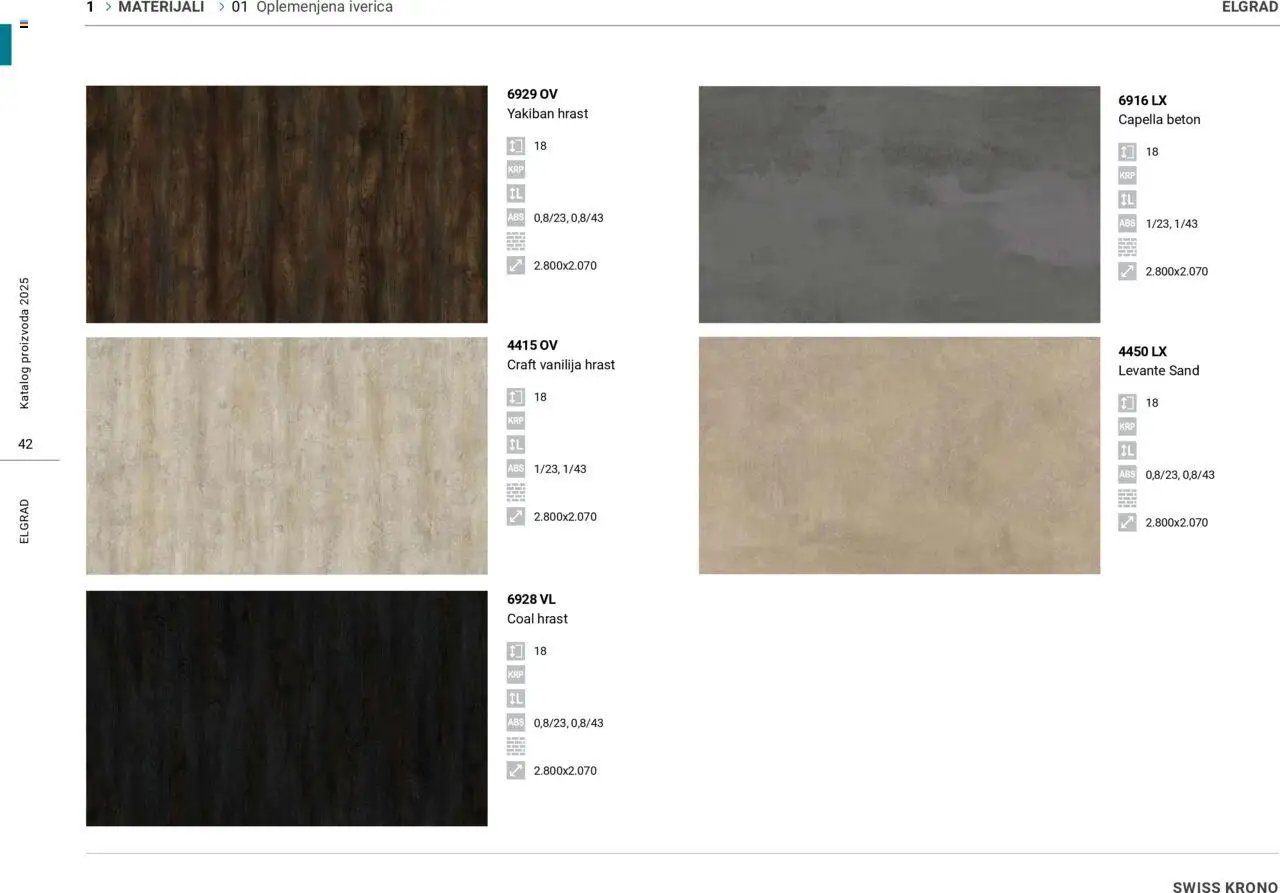Click the ABS icon under Craft vanilija hrast
This screenshot has height=893, width=1280.
pos(515,469)
